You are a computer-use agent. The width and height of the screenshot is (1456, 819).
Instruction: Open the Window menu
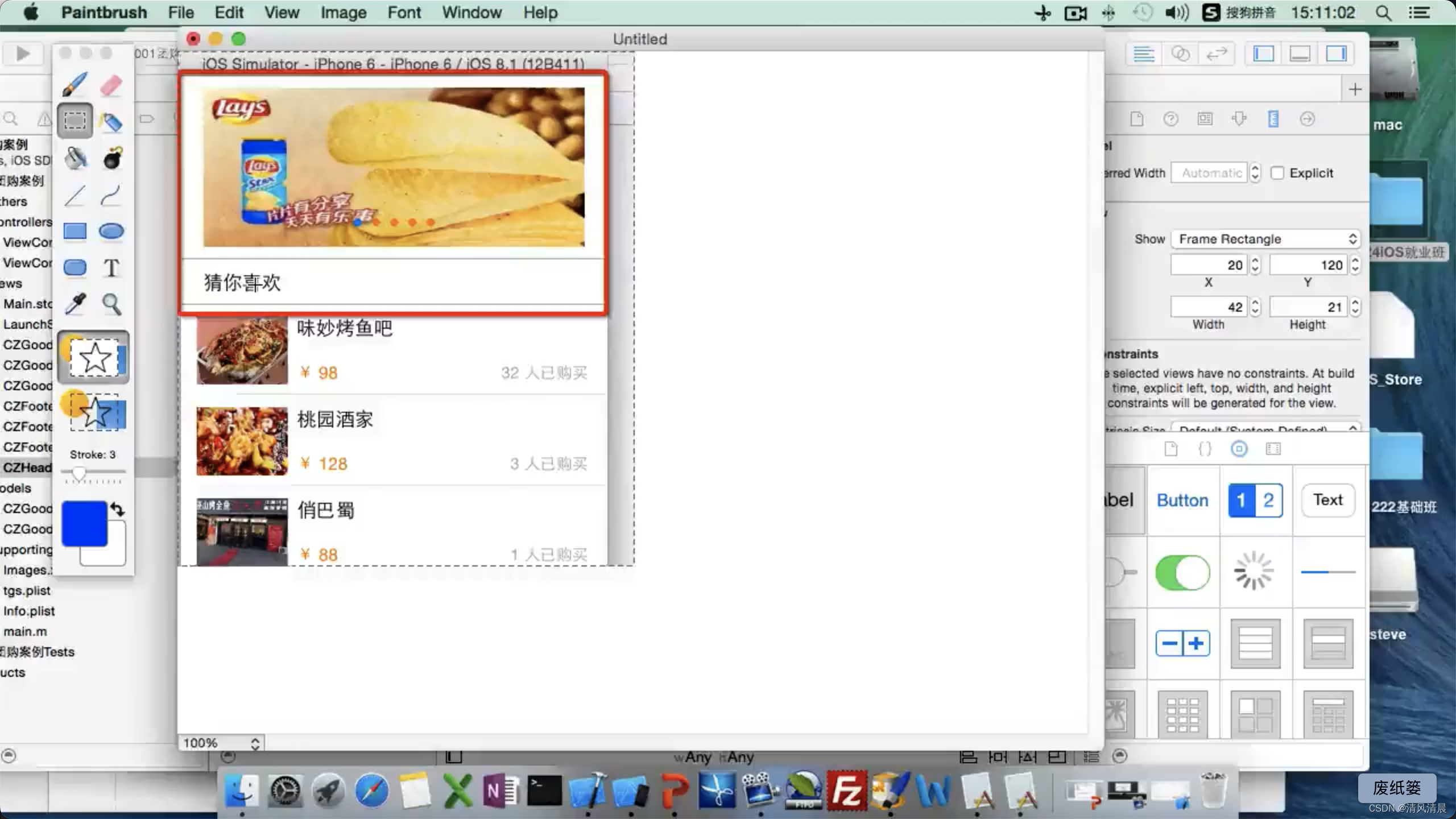point(472,13)
